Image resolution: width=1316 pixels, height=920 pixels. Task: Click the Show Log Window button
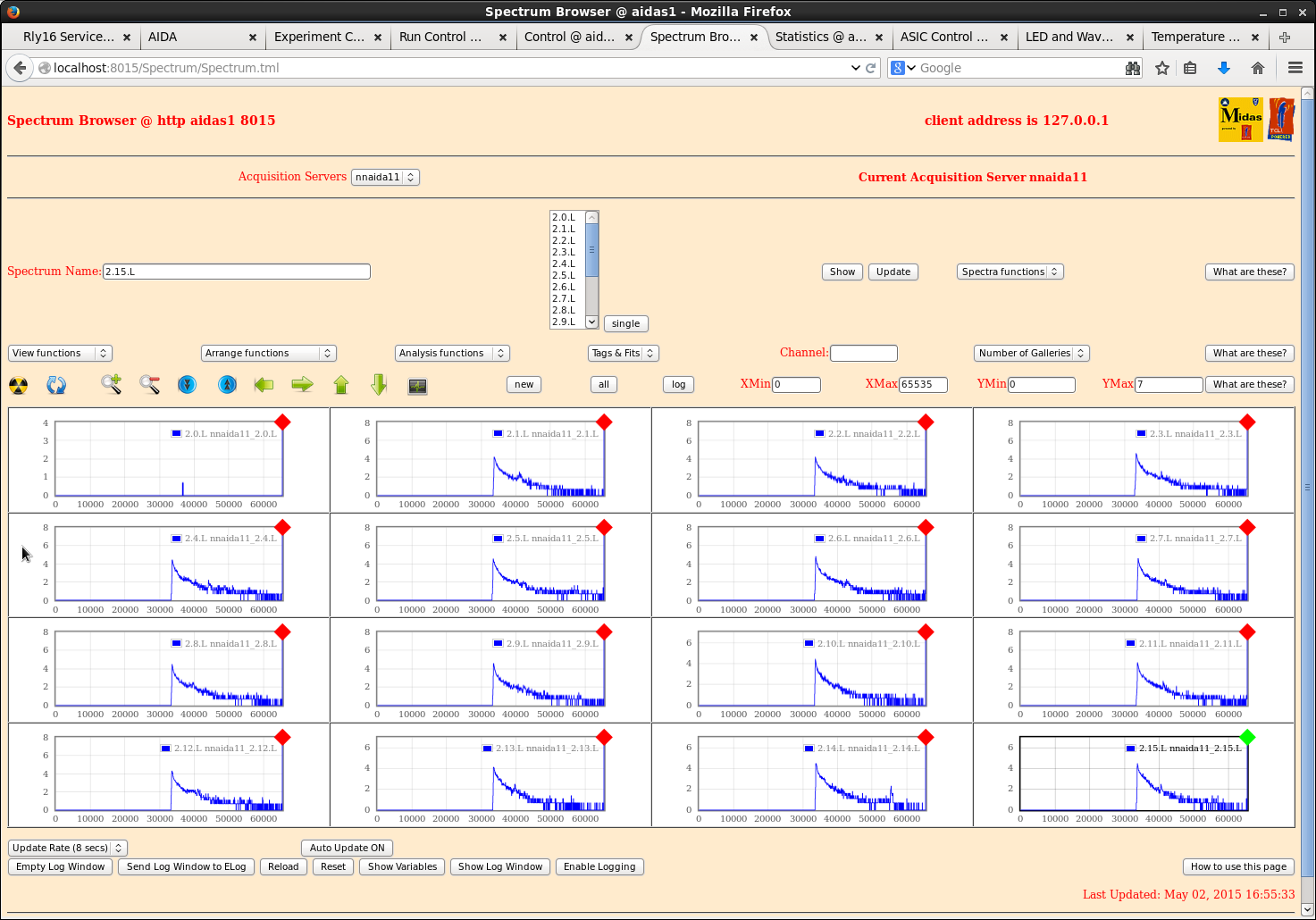pyautogui.click(x=499, y=866)
